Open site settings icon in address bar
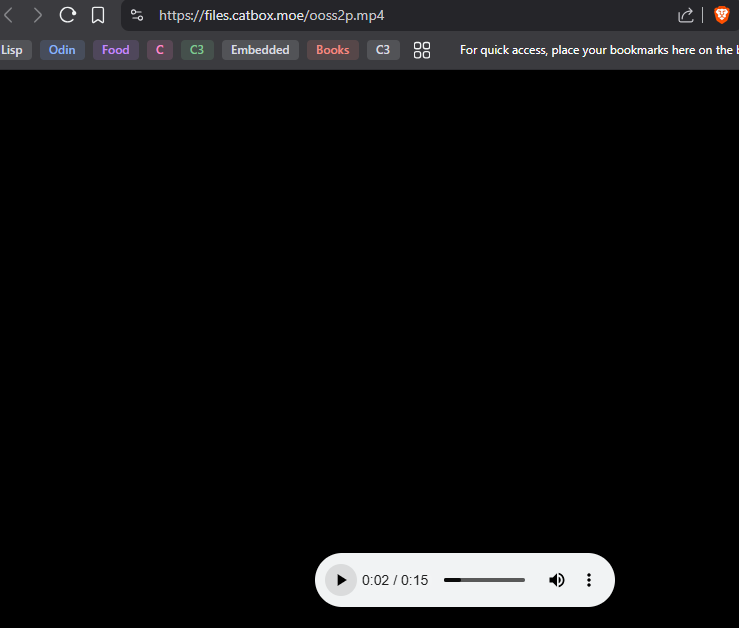The image size is (739, 628). pyautogui.click(x=137, y=15)
